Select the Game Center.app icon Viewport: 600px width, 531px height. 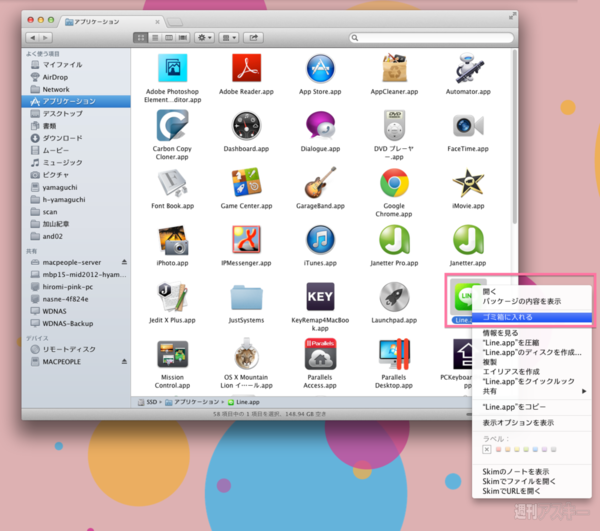(x=246, y=182)
